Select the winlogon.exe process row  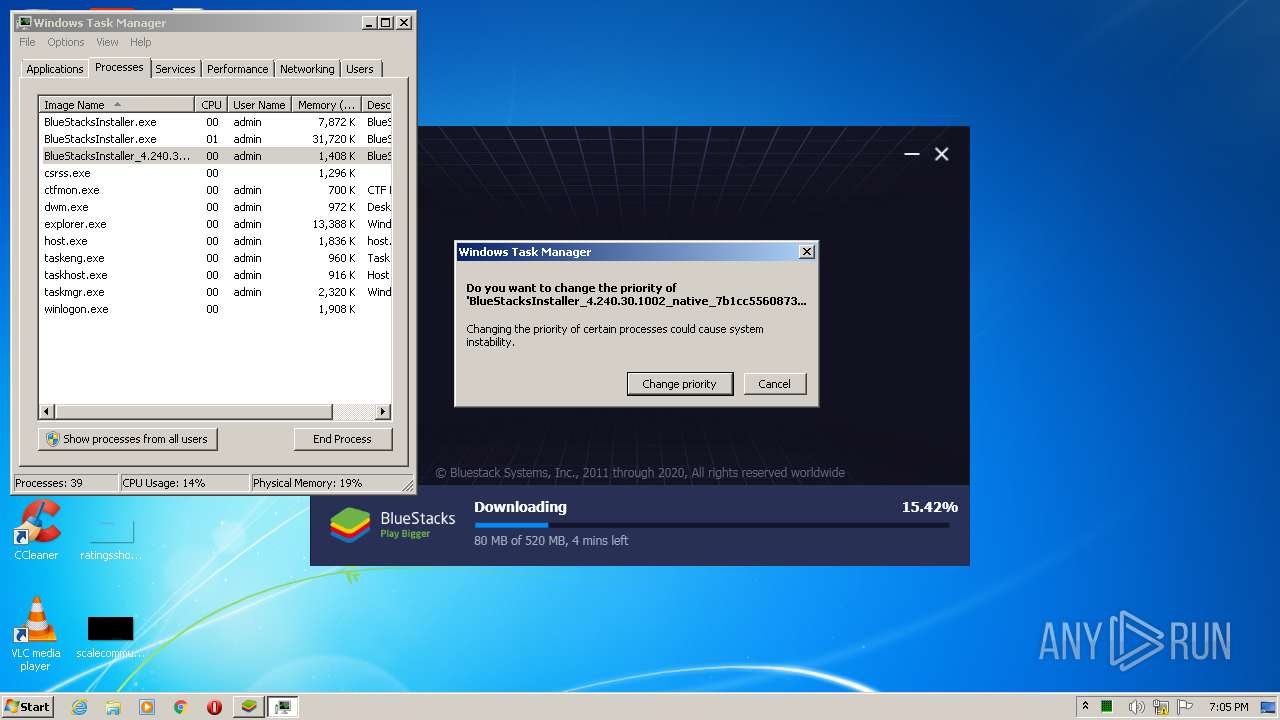tap(215, 309)
